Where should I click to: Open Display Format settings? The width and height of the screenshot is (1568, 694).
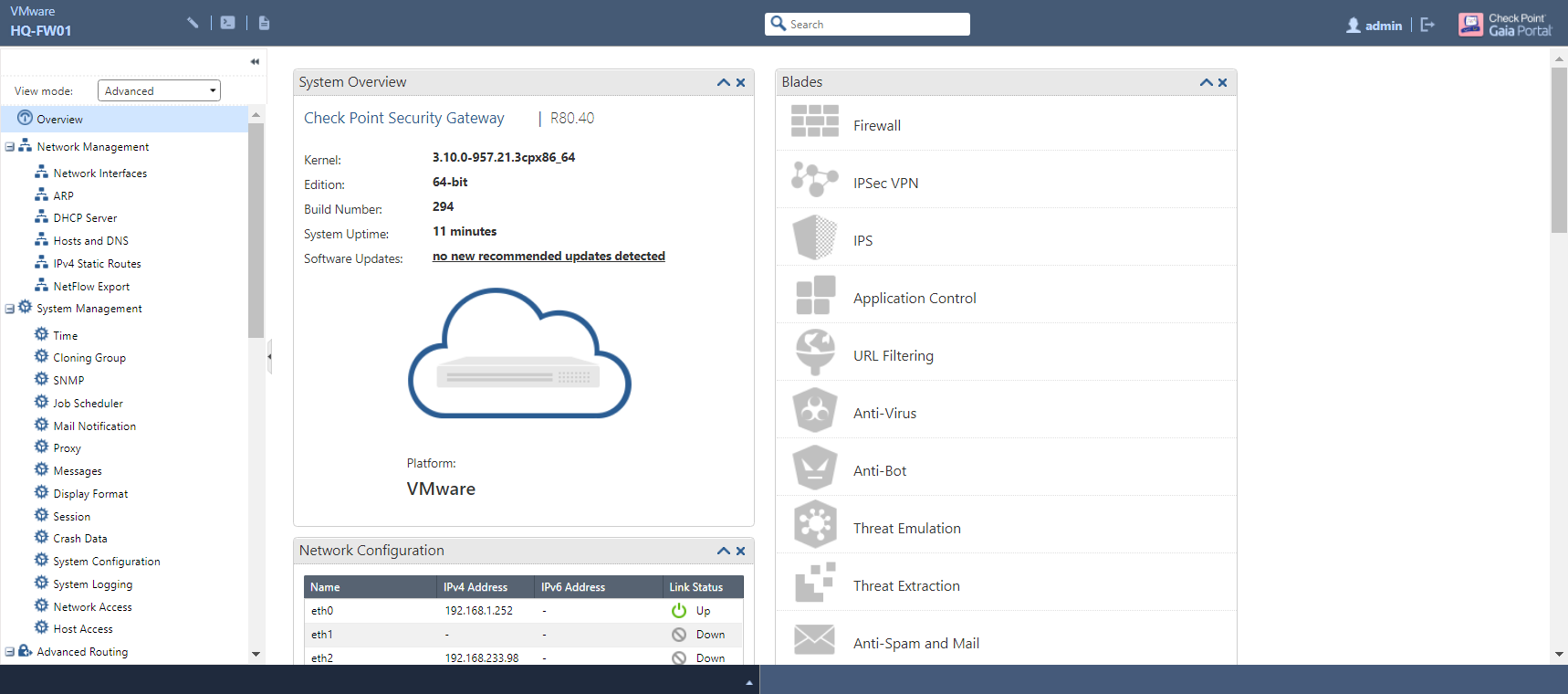click(x=90, y=494)
